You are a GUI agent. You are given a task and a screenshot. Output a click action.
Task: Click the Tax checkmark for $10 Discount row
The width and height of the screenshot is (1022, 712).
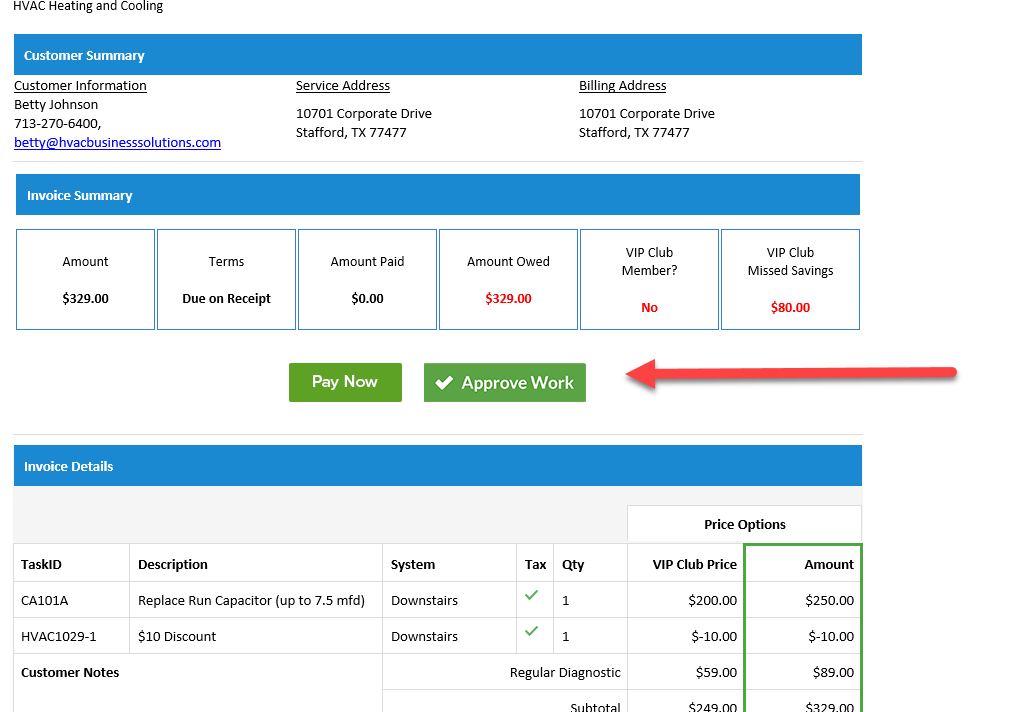[x=531, y=631]
